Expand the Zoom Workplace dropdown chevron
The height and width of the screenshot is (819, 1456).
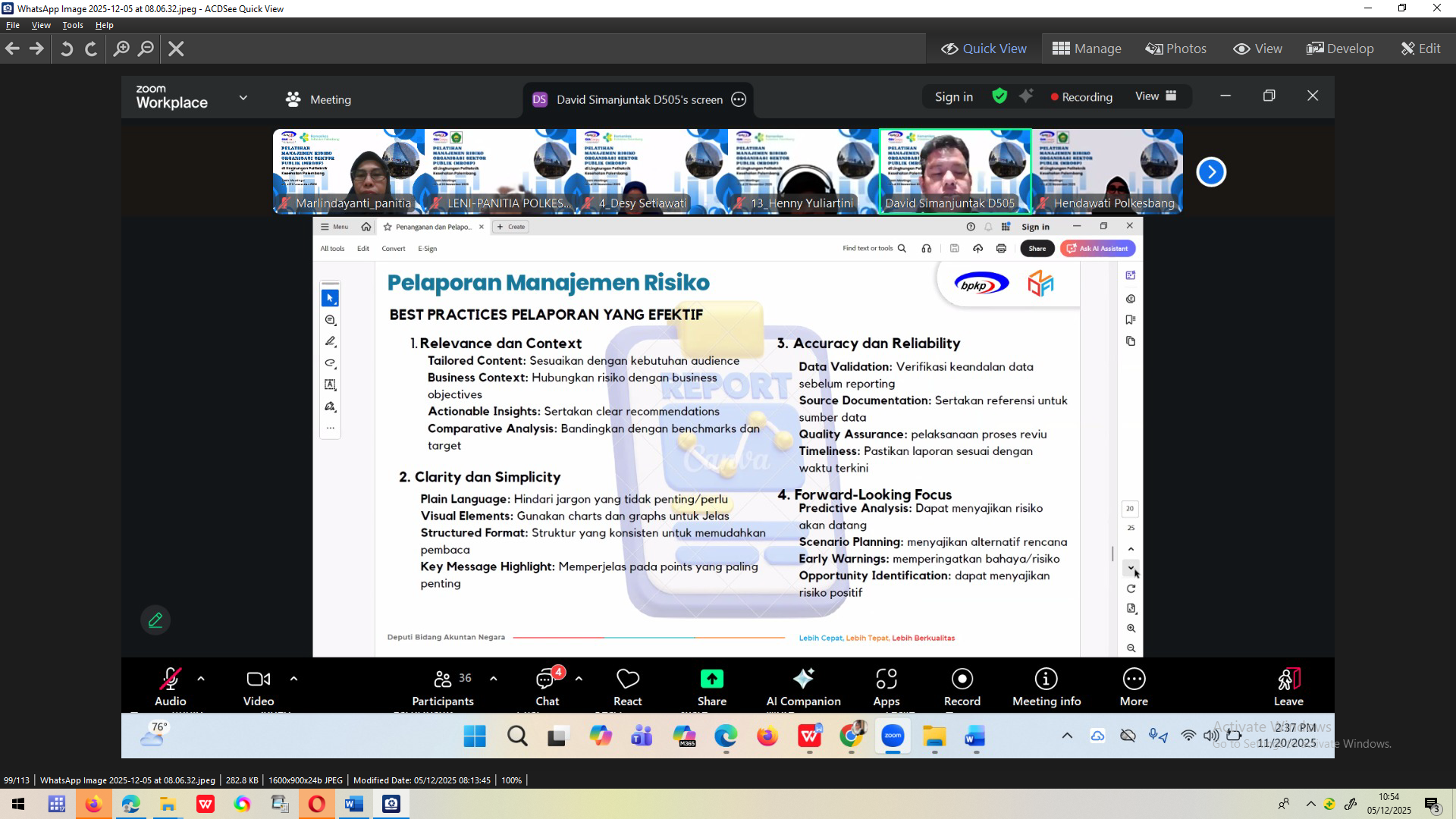tap(243, 98)
